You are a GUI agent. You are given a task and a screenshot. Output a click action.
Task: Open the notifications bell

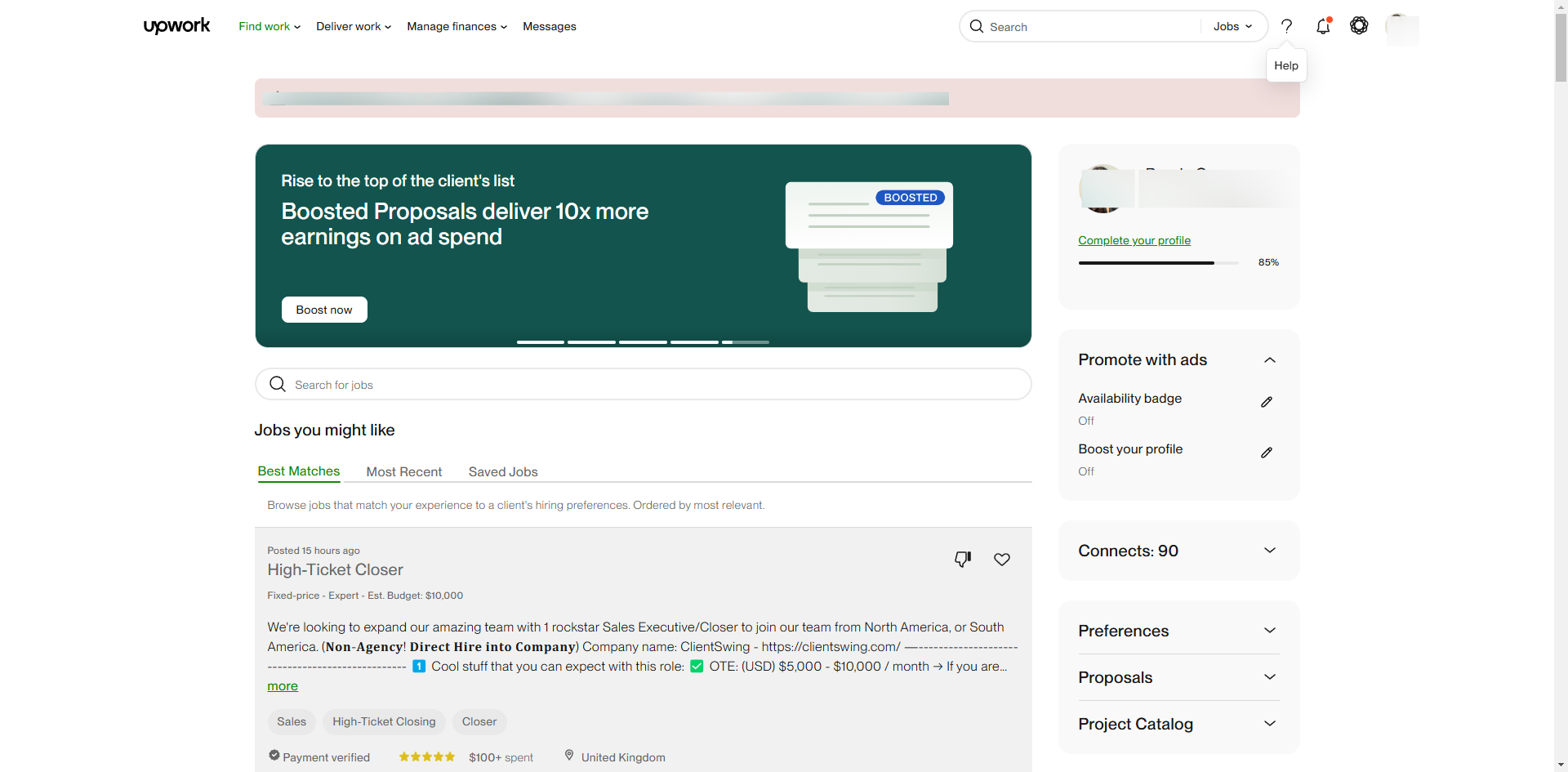pos(1323,26)
